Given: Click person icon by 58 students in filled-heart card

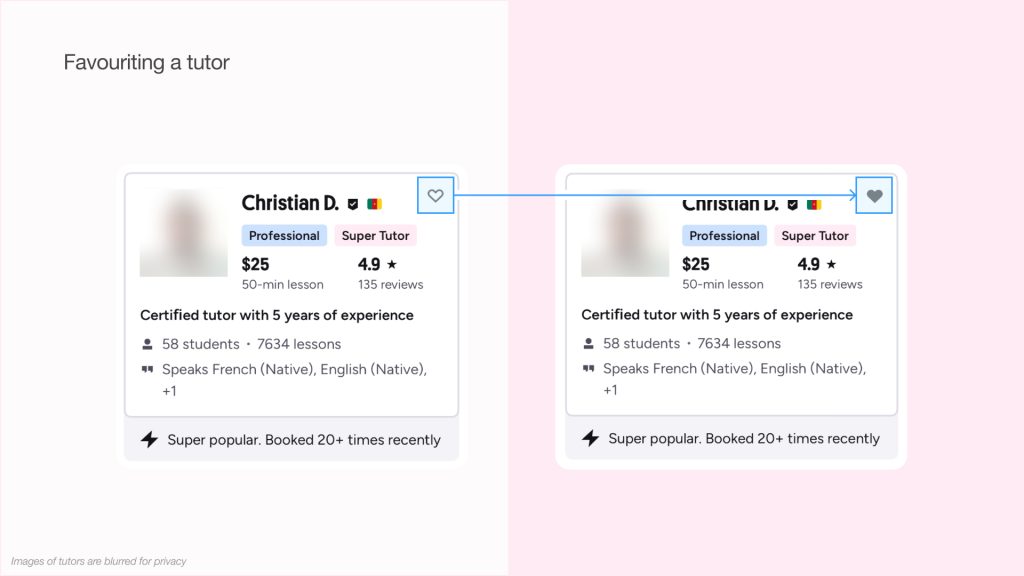Looking at the screenshot, I should tap(589, 343).
